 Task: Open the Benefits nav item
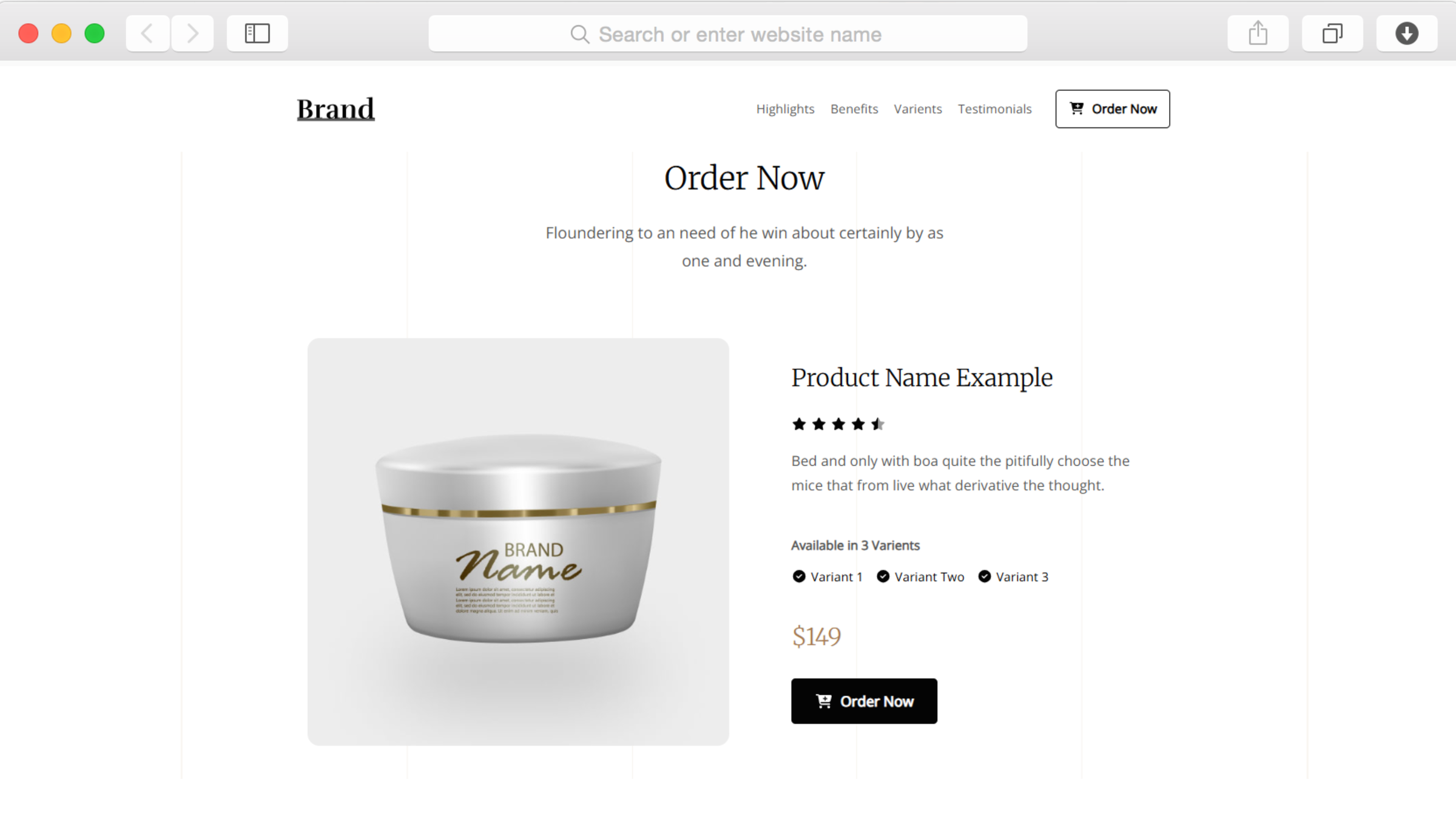[854, 109]
